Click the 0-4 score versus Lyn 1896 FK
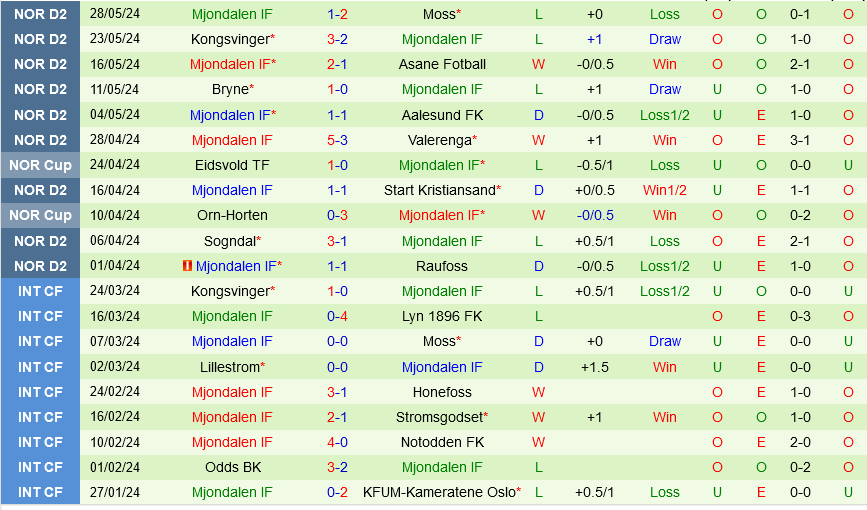The width and height of the screenshot is (867, 510). 337,316
